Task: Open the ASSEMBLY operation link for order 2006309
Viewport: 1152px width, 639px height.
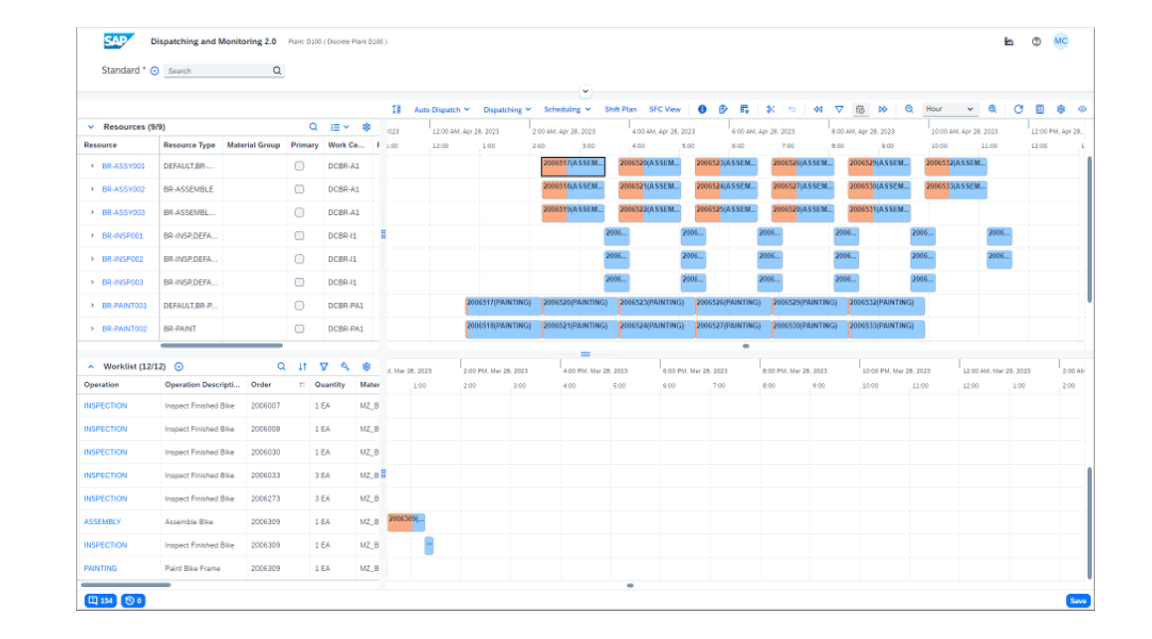Action: tap(104, 518)
